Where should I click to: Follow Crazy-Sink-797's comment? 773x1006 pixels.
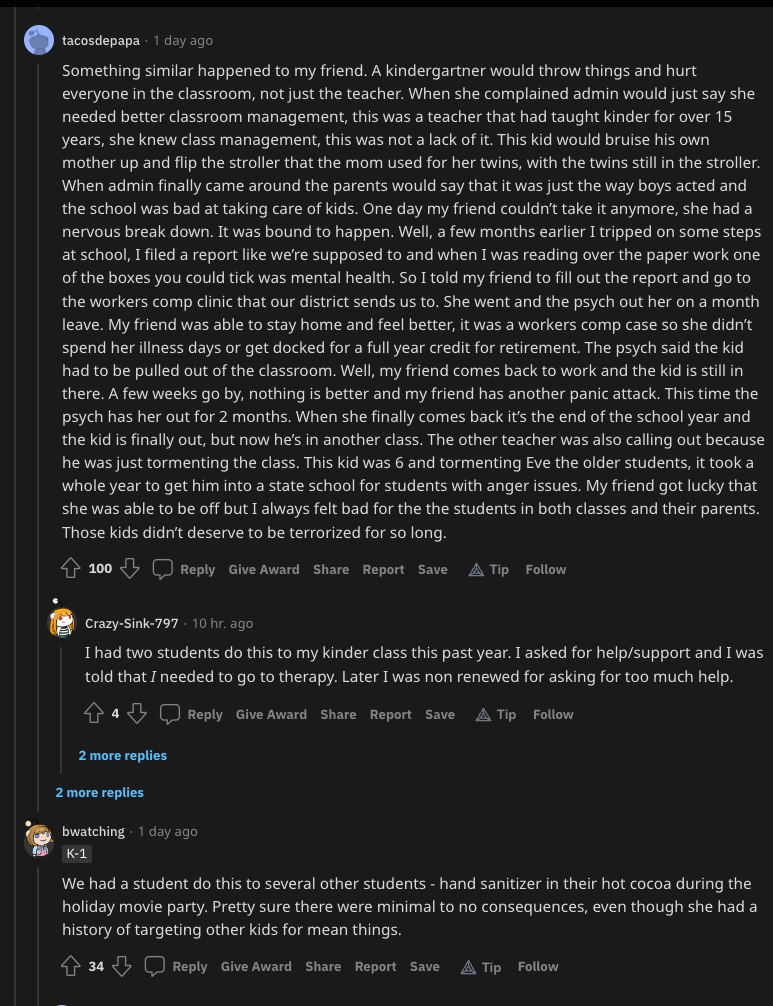[553, 715]
